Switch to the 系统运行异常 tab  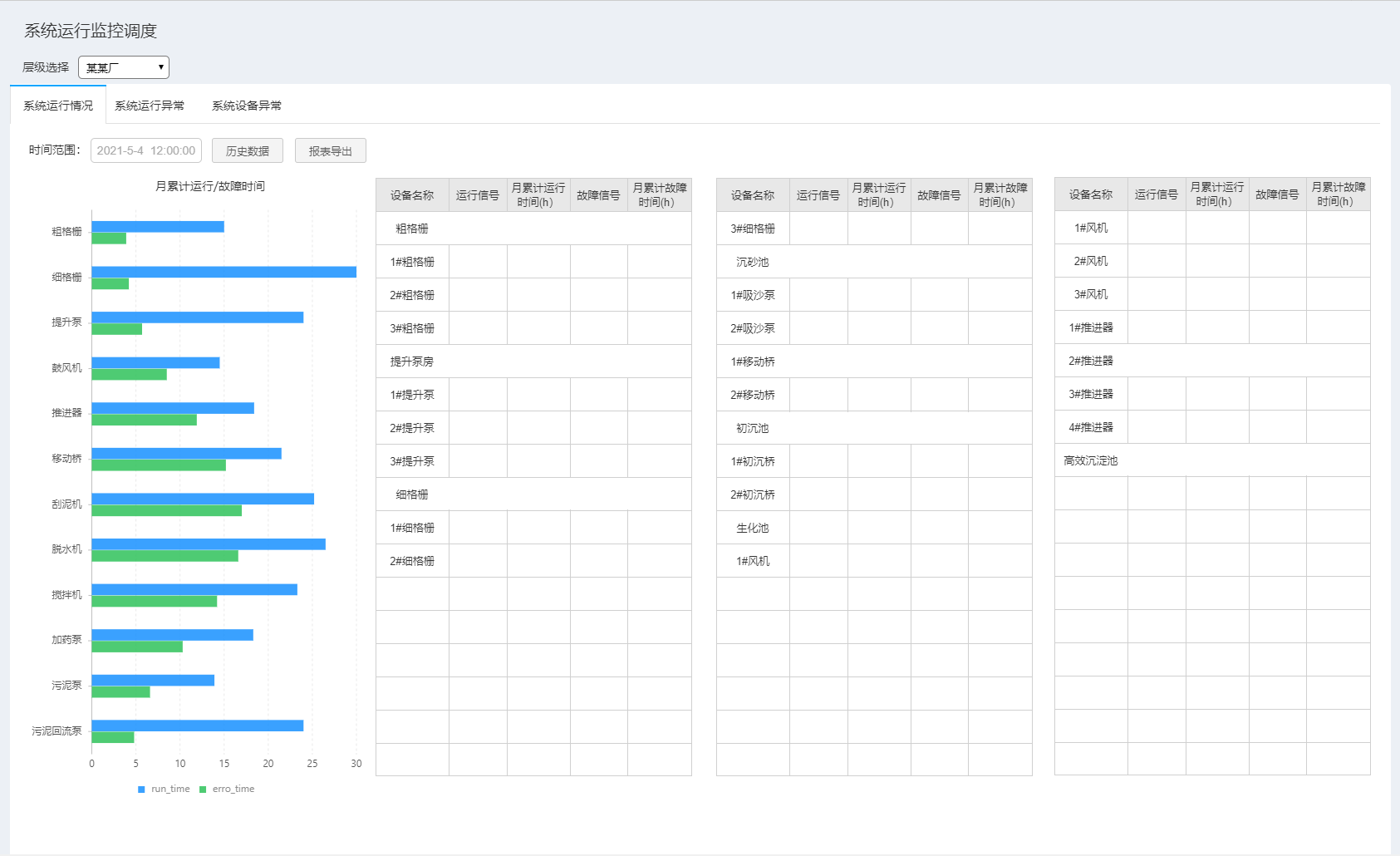150,106
